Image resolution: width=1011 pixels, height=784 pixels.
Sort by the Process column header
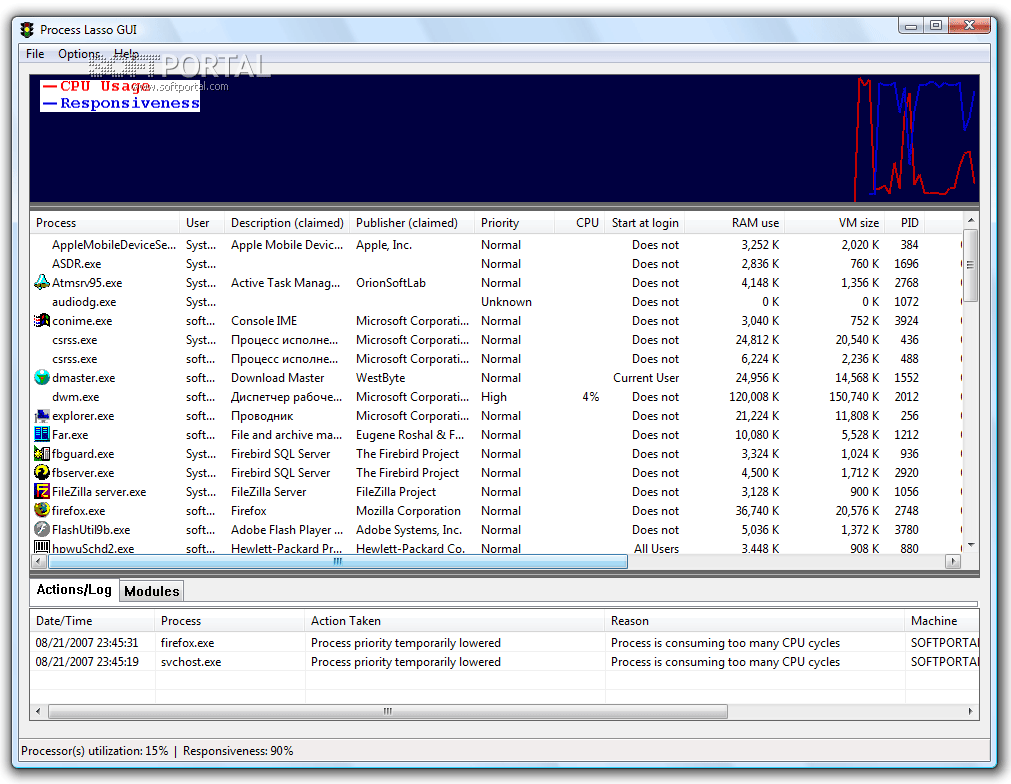click(104, 223)
